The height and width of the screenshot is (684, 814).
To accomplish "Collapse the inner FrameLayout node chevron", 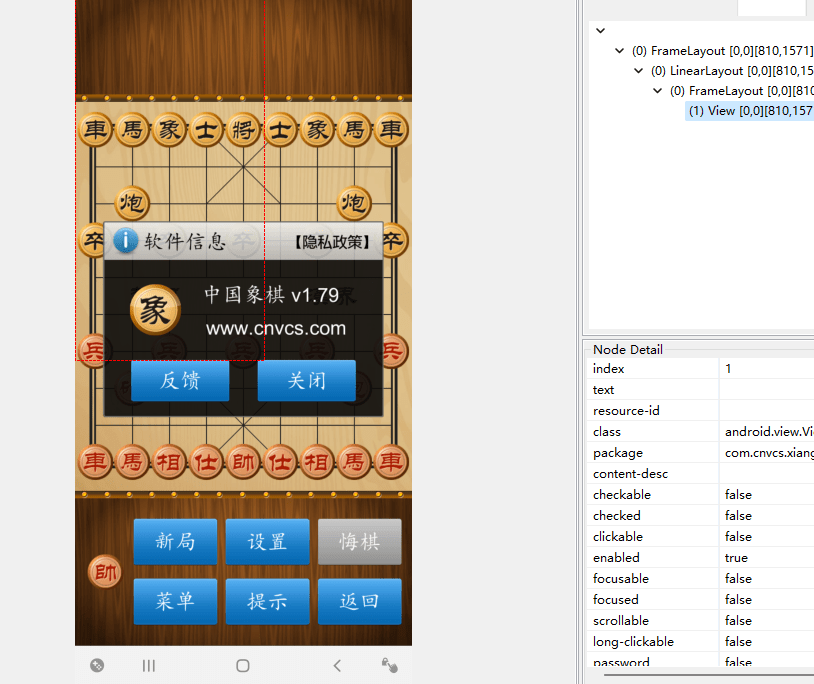I will point(658,91).
